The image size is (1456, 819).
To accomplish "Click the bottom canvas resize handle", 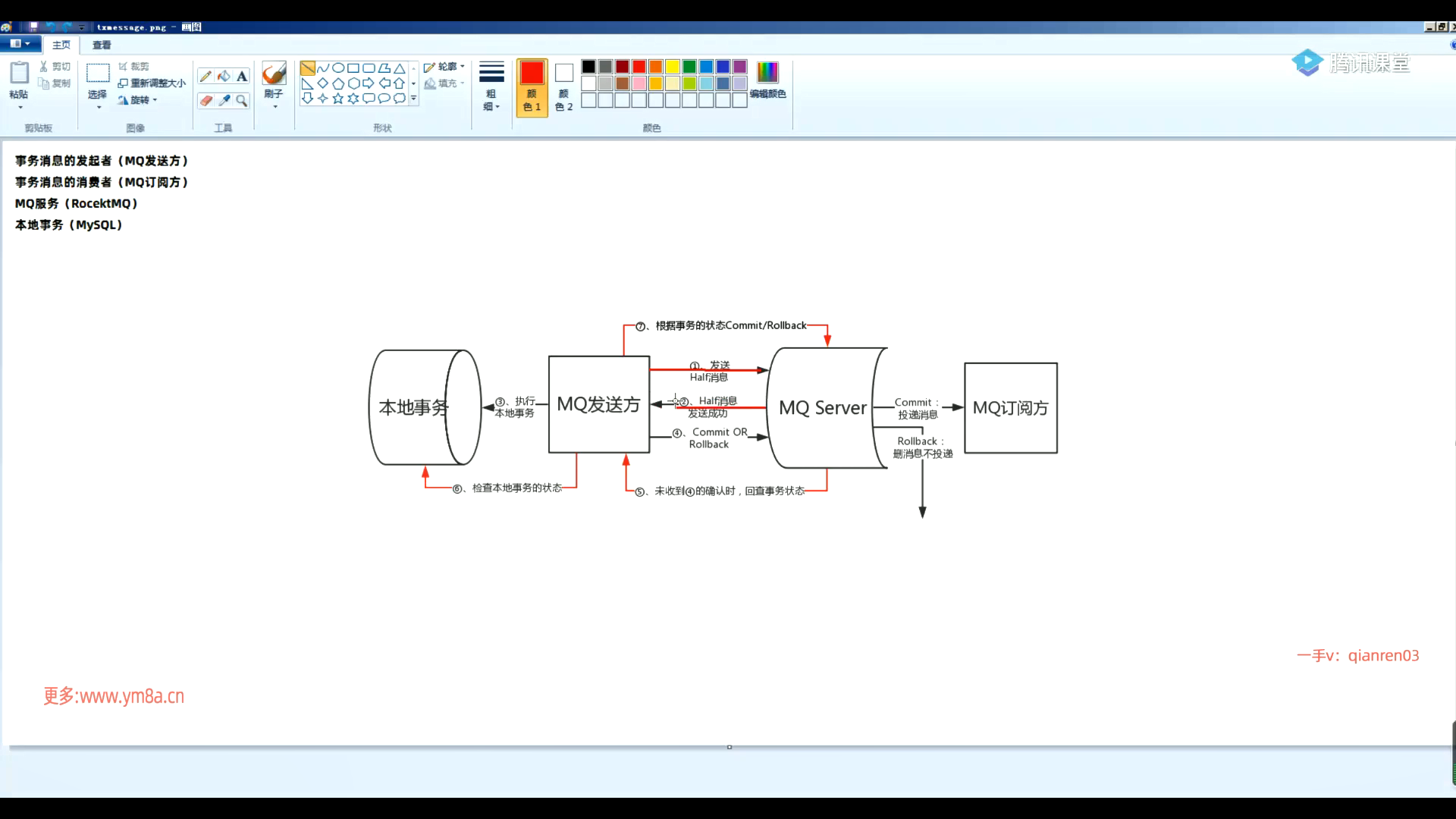I will [x=730, y=747].
